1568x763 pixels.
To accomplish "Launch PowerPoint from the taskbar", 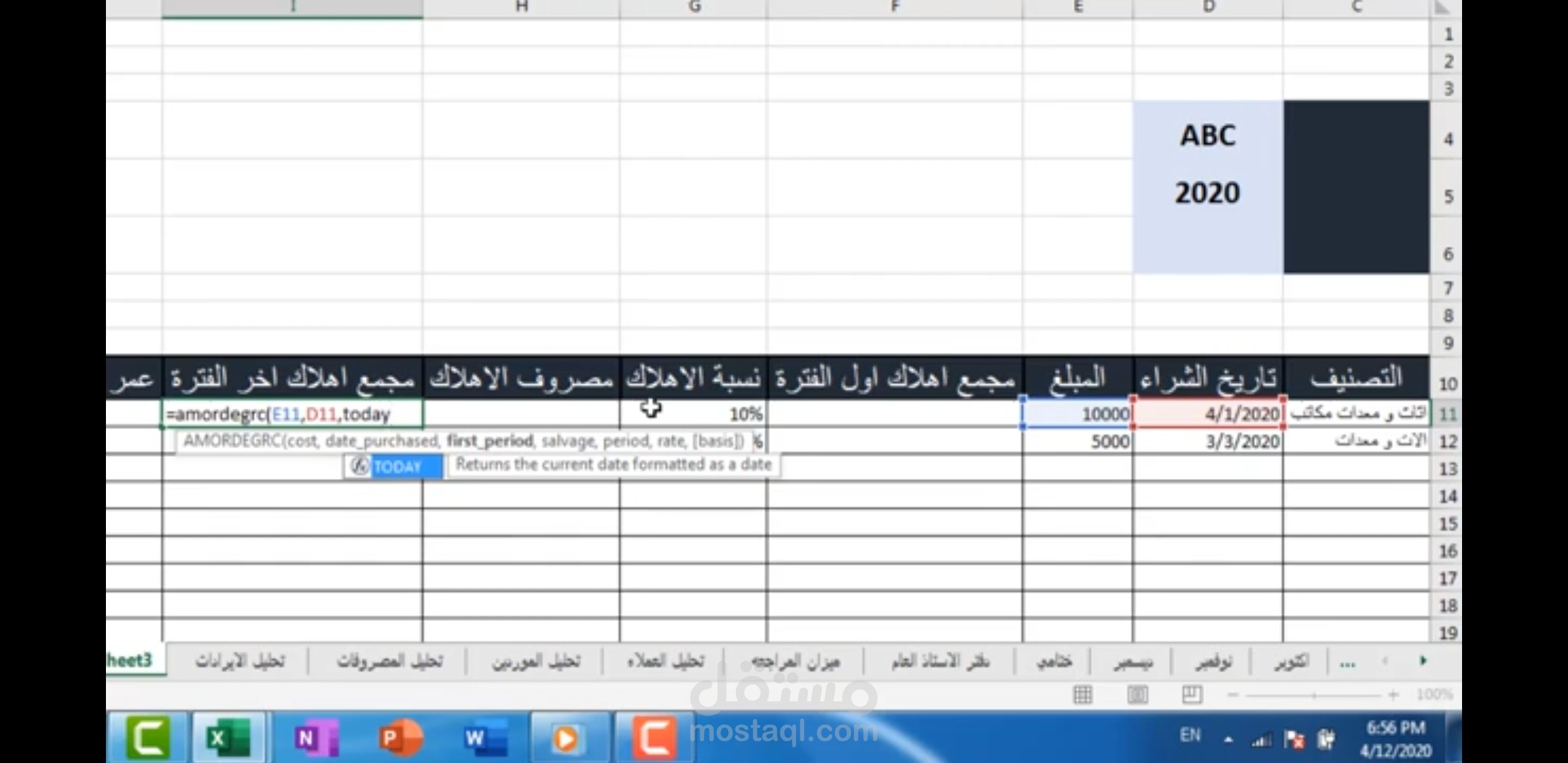I will pos(400,738).
